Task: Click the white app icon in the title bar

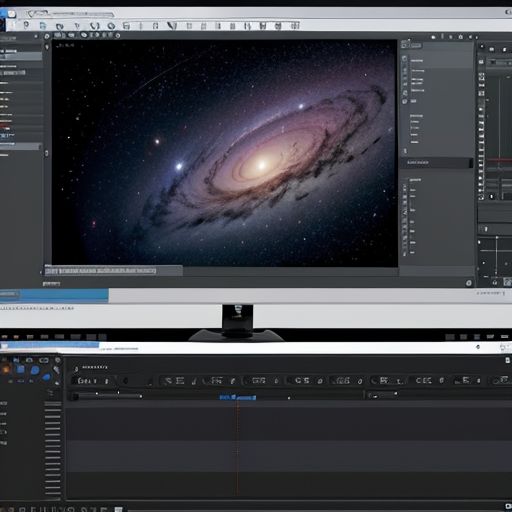Action: [12, 14]
